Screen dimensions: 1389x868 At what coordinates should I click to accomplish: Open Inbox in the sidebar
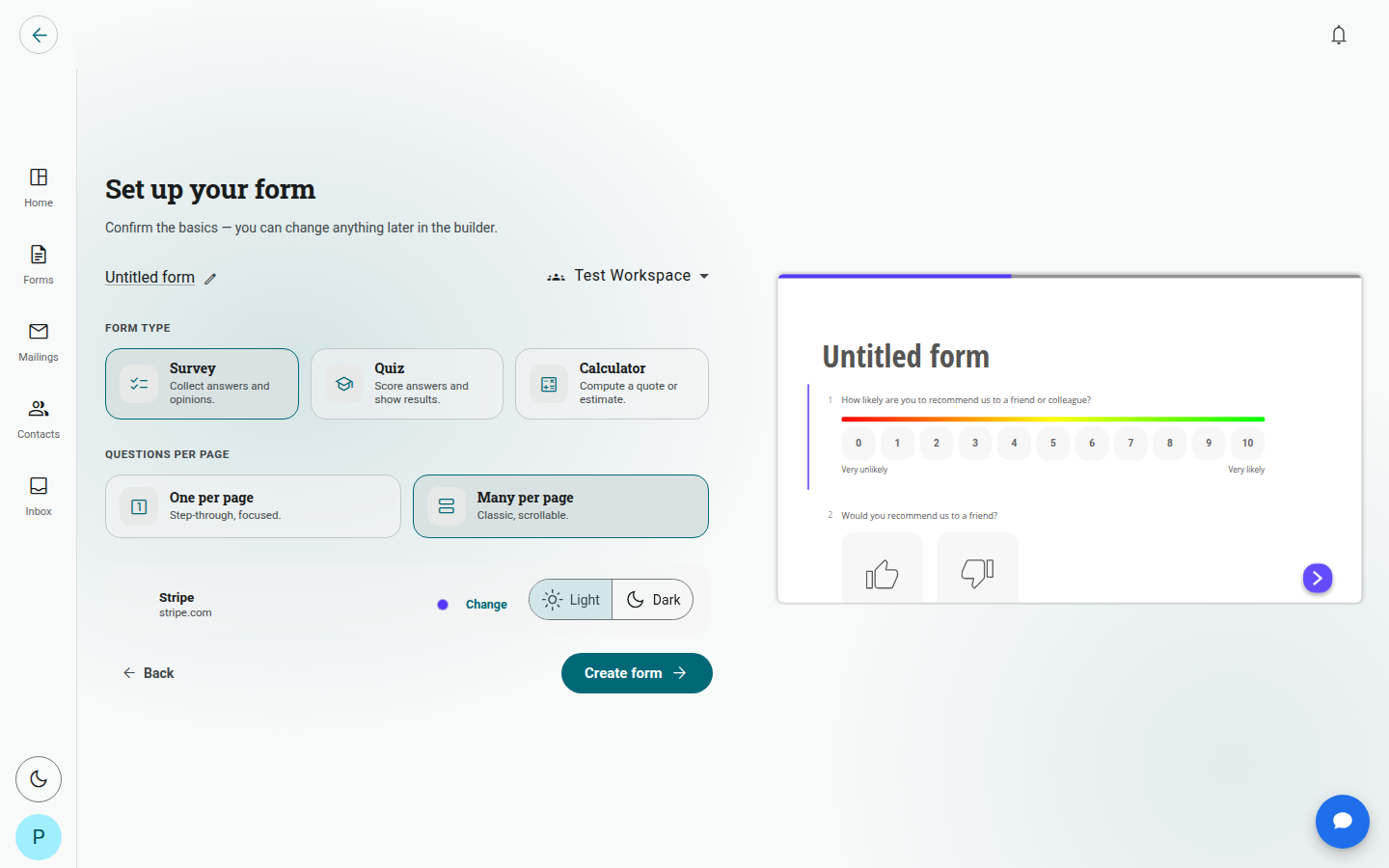39,497
